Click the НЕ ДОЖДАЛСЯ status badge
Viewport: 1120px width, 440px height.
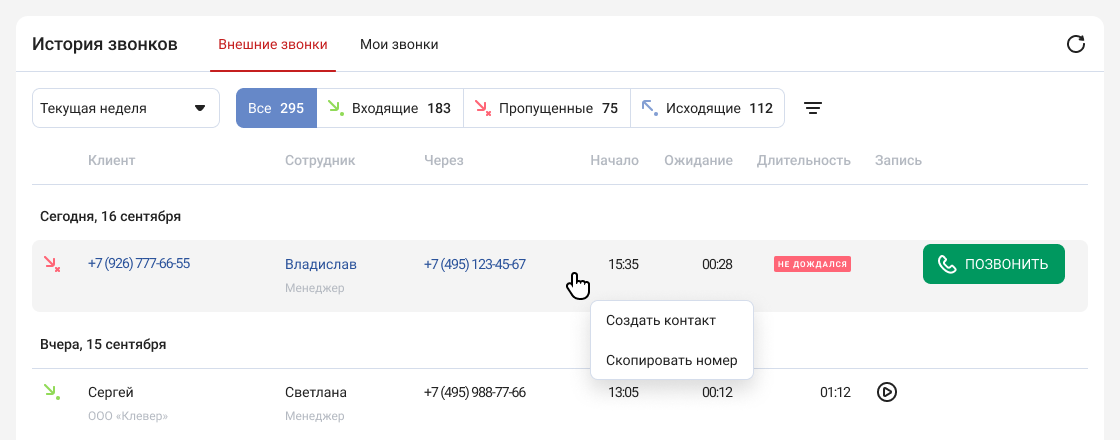pos(811,265)
